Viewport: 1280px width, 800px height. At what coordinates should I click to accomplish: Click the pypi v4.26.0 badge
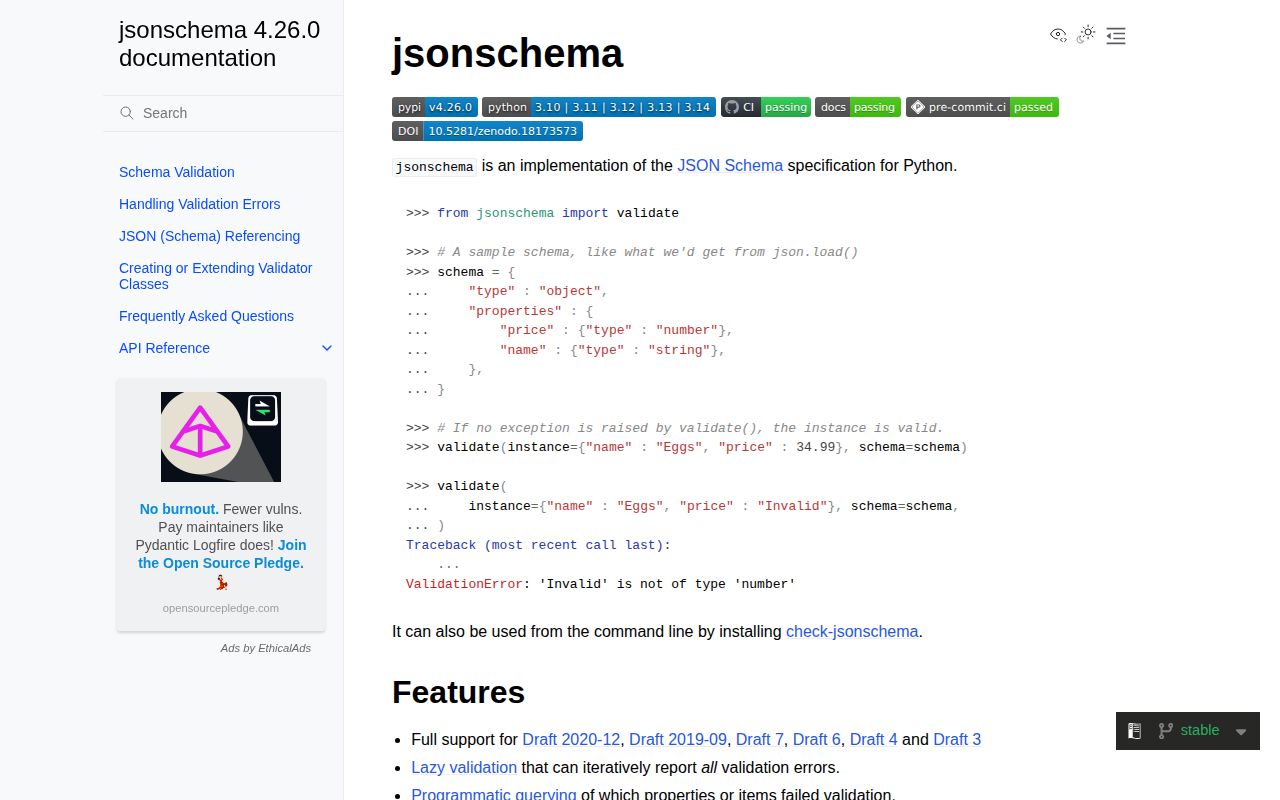(x=434, y=107)
